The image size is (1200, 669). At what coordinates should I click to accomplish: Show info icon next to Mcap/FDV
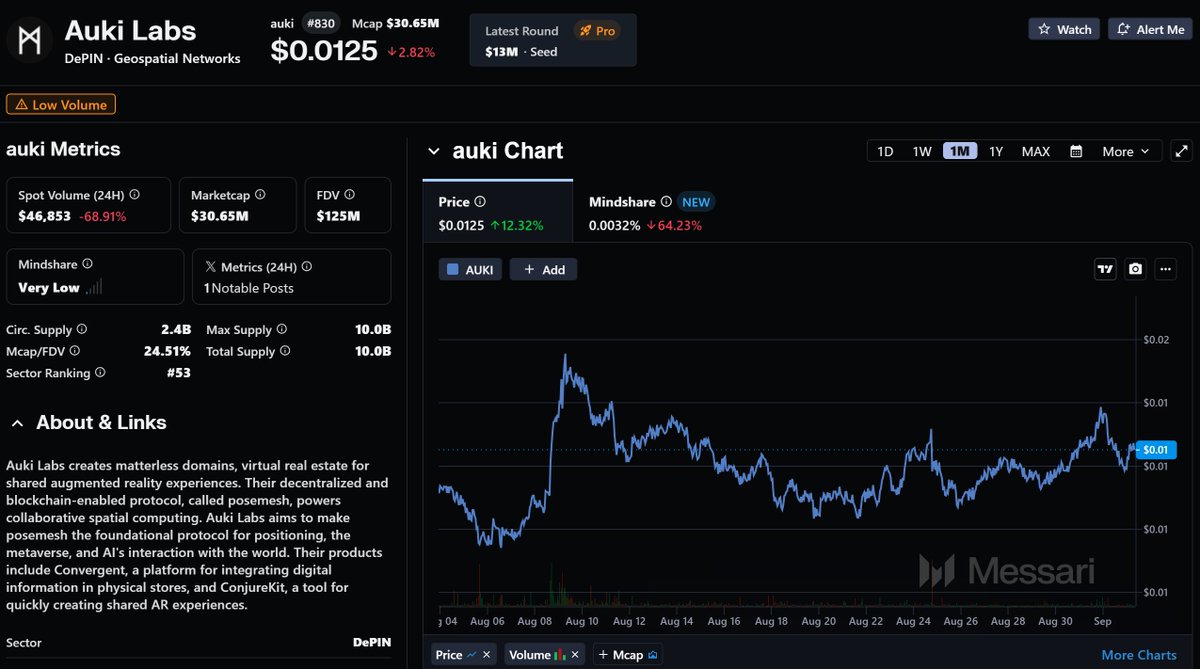[74, 351]
